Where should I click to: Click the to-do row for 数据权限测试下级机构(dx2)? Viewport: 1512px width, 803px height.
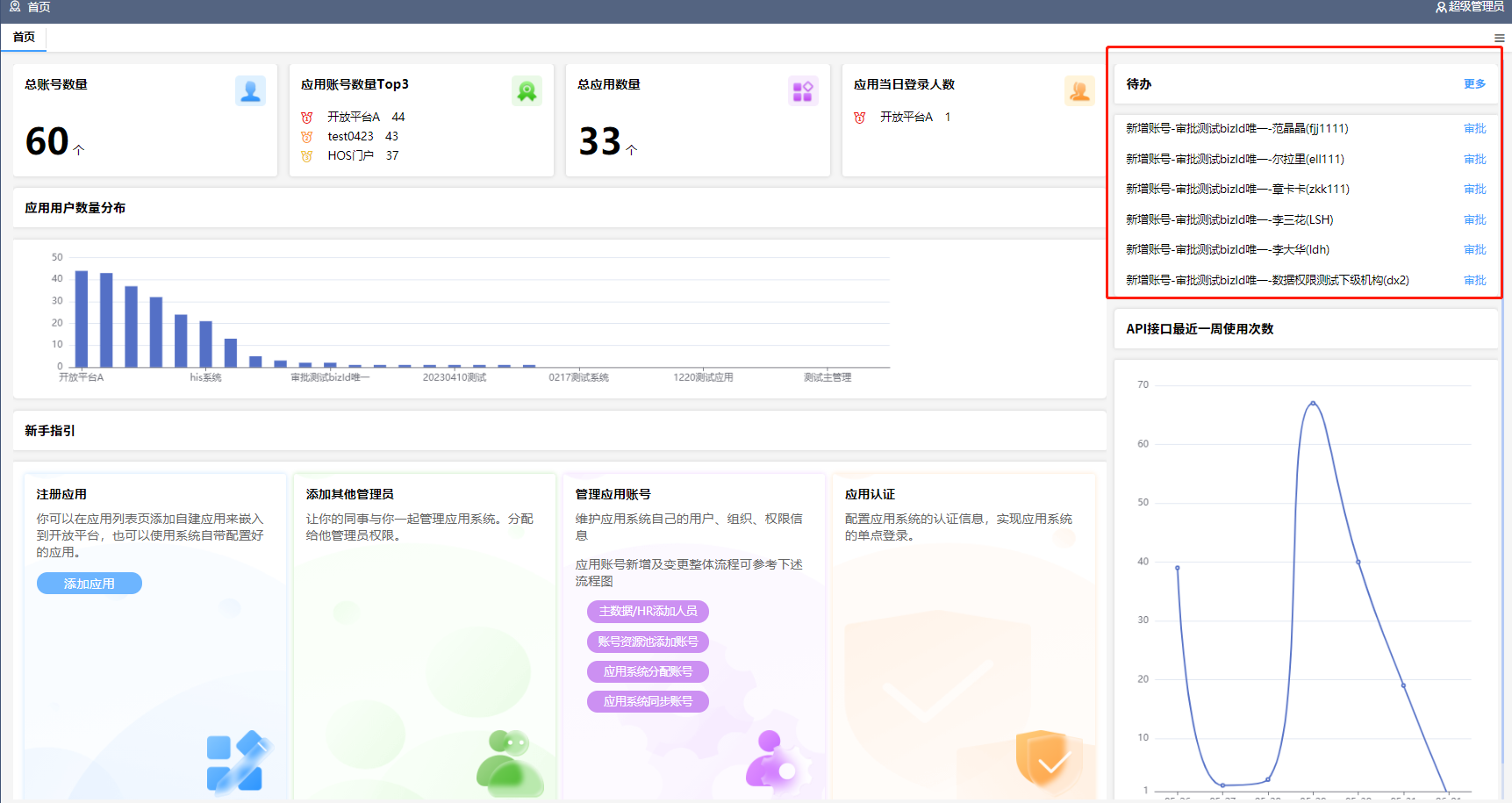[x=1306, y=281]
